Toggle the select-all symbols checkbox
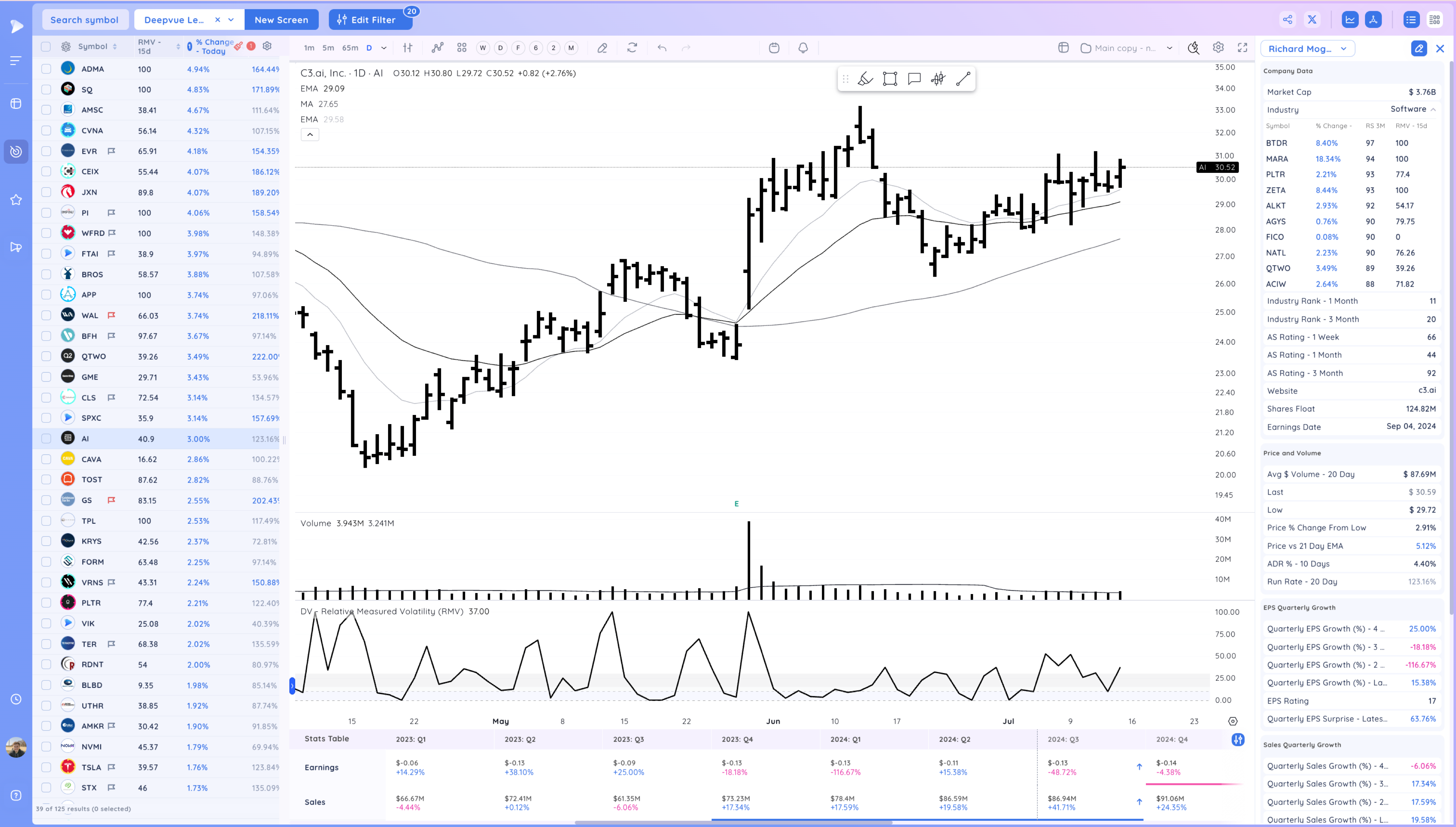1456x827 pixels. pyautogui.click(x=46, y=47)
